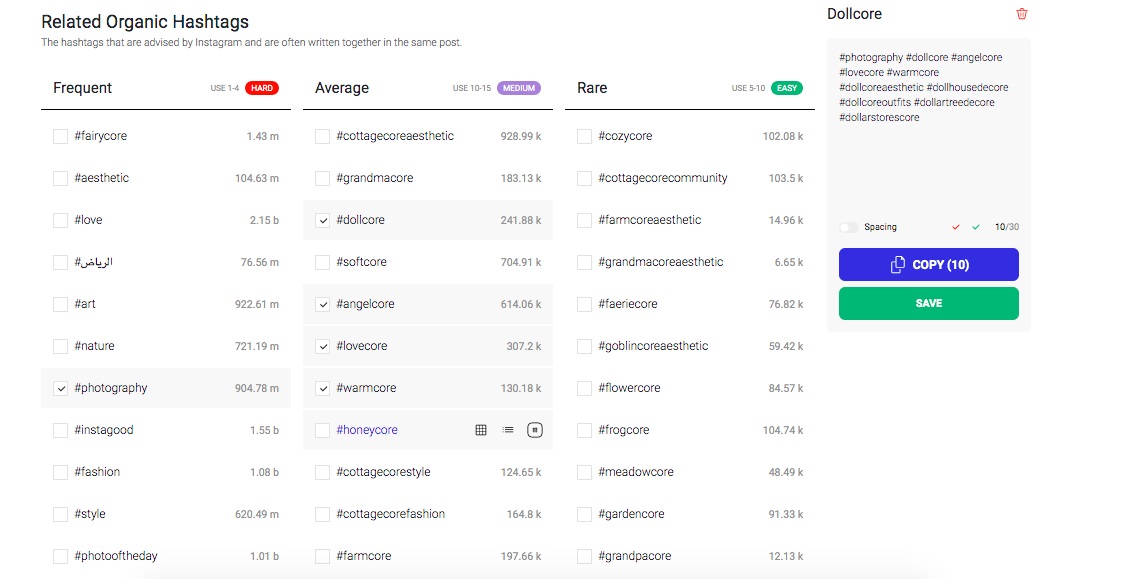Uncheck #dollcore in Average column
This screenshot has height=579, width=1132.
pos(321,219)
